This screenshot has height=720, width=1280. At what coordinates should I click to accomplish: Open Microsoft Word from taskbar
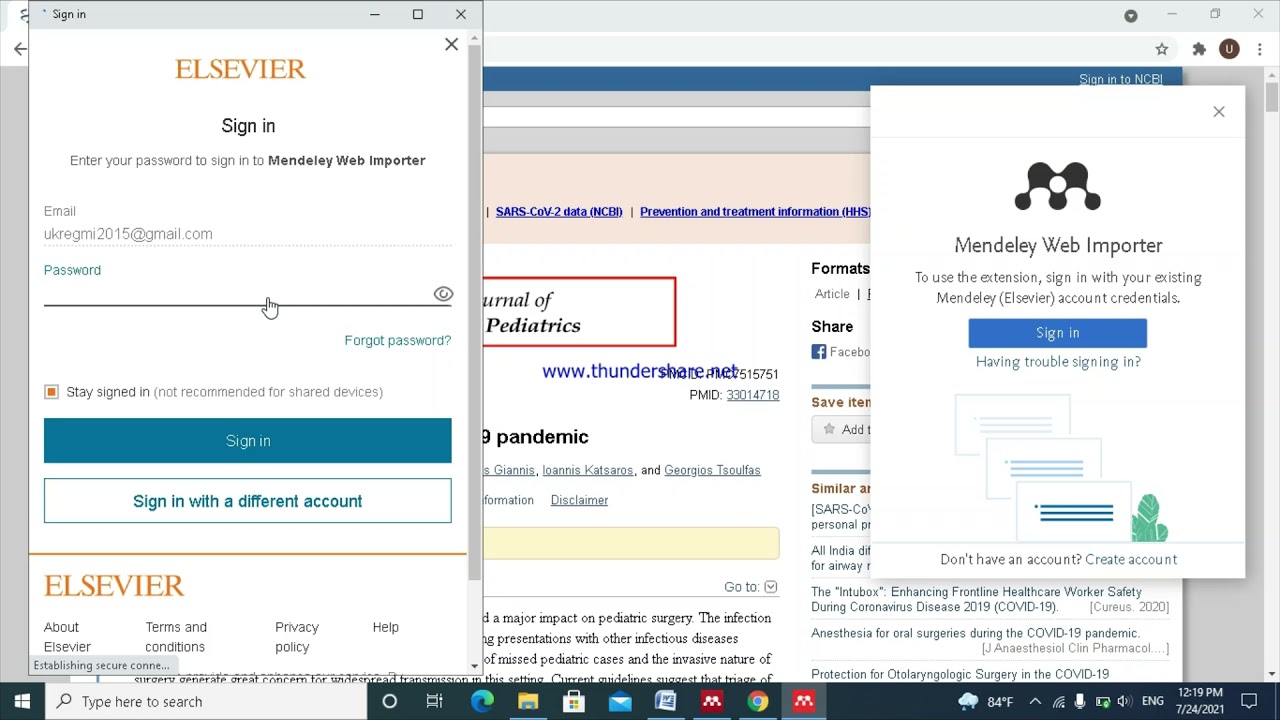pyautogui.click(x=666, y=702)
